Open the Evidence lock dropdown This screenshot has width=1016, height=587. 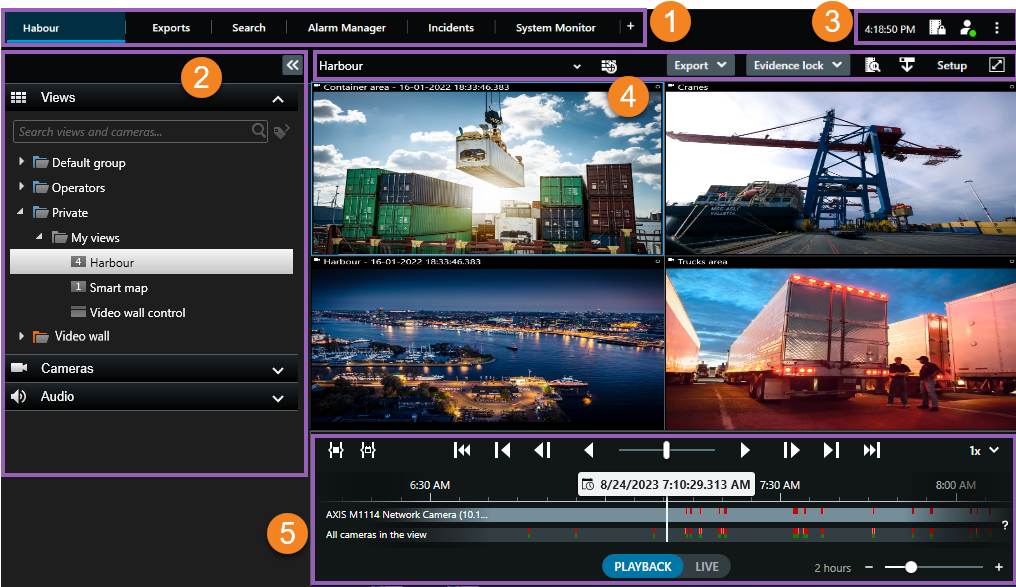[797, 65]
